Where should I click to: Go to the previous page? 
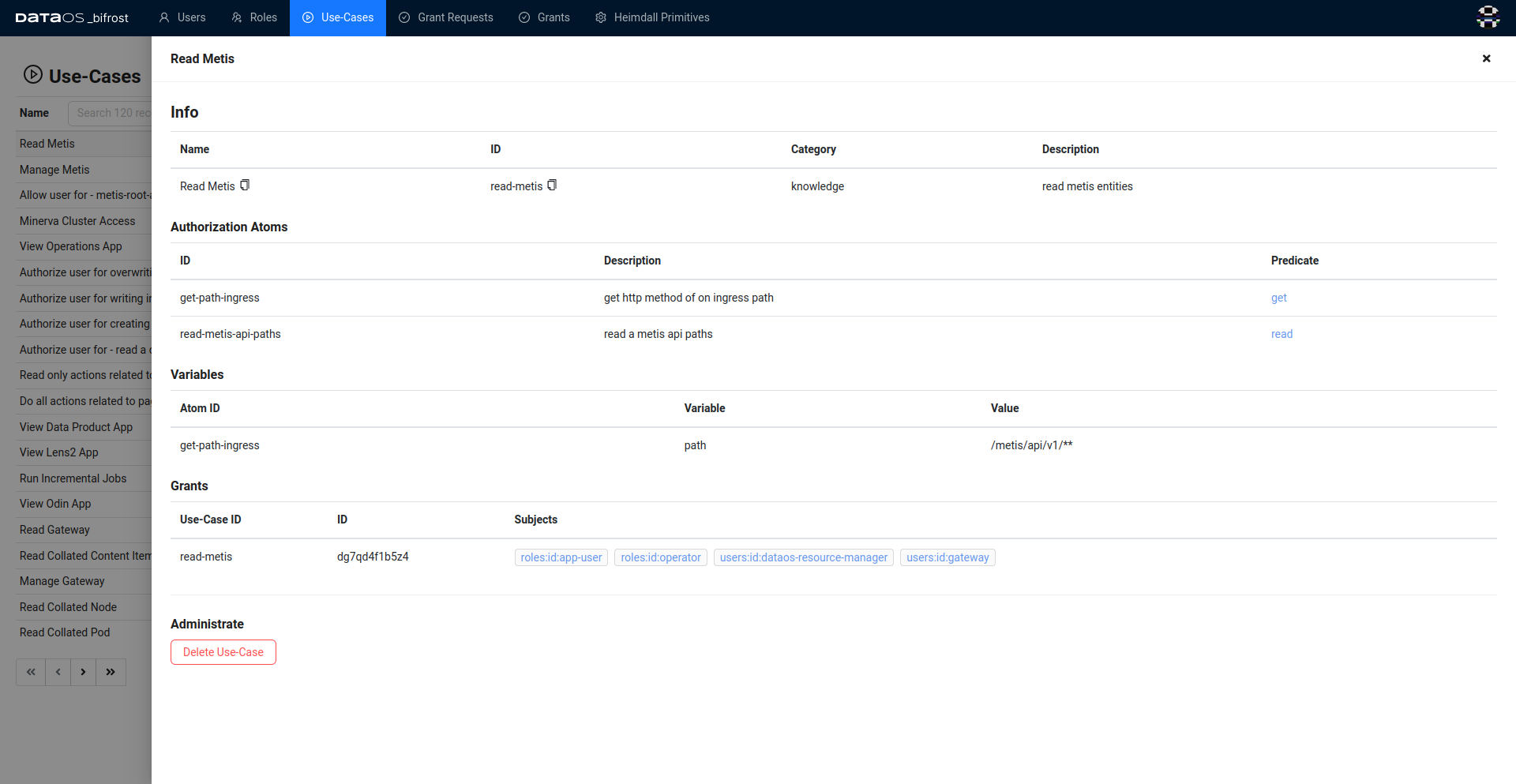point(58,672)
